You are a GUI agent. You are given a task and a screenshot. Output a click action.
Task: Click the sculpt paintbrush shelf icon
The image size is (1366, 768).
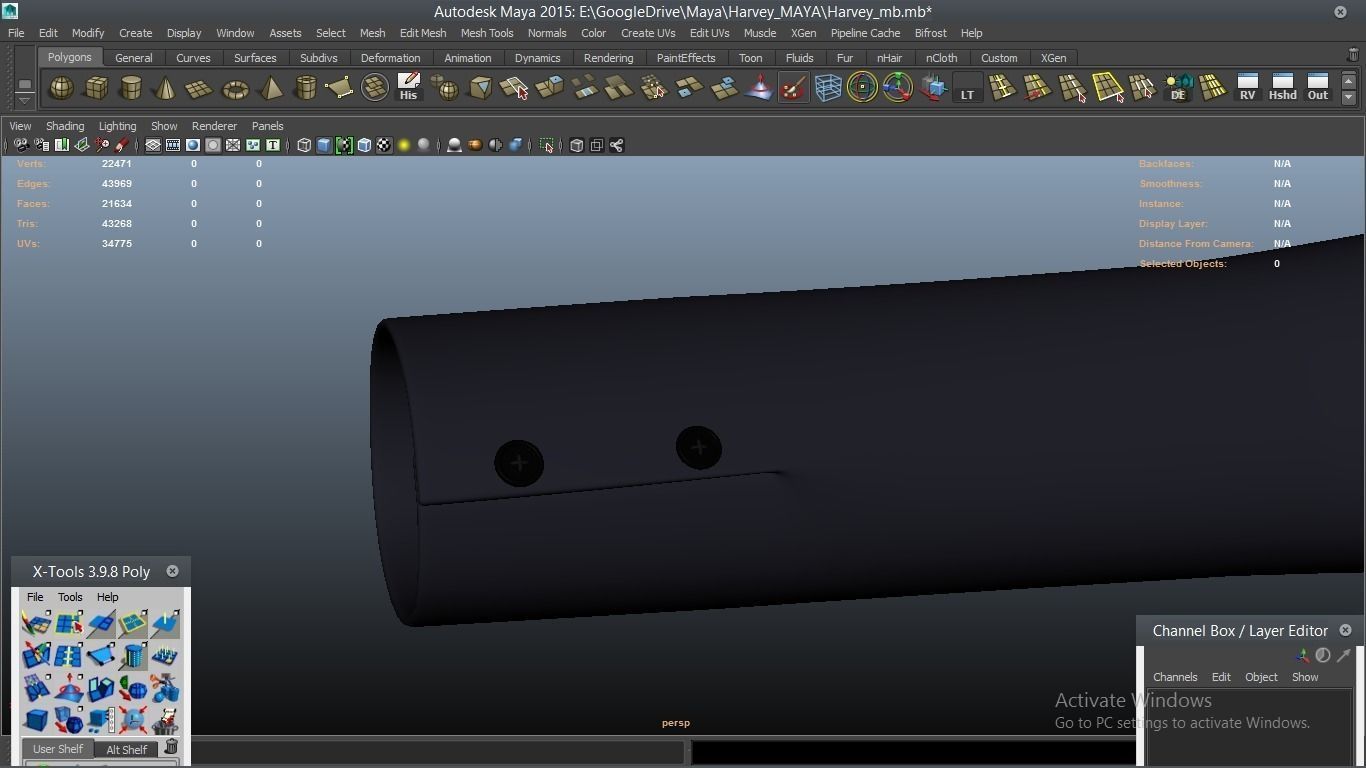(793, 88)
